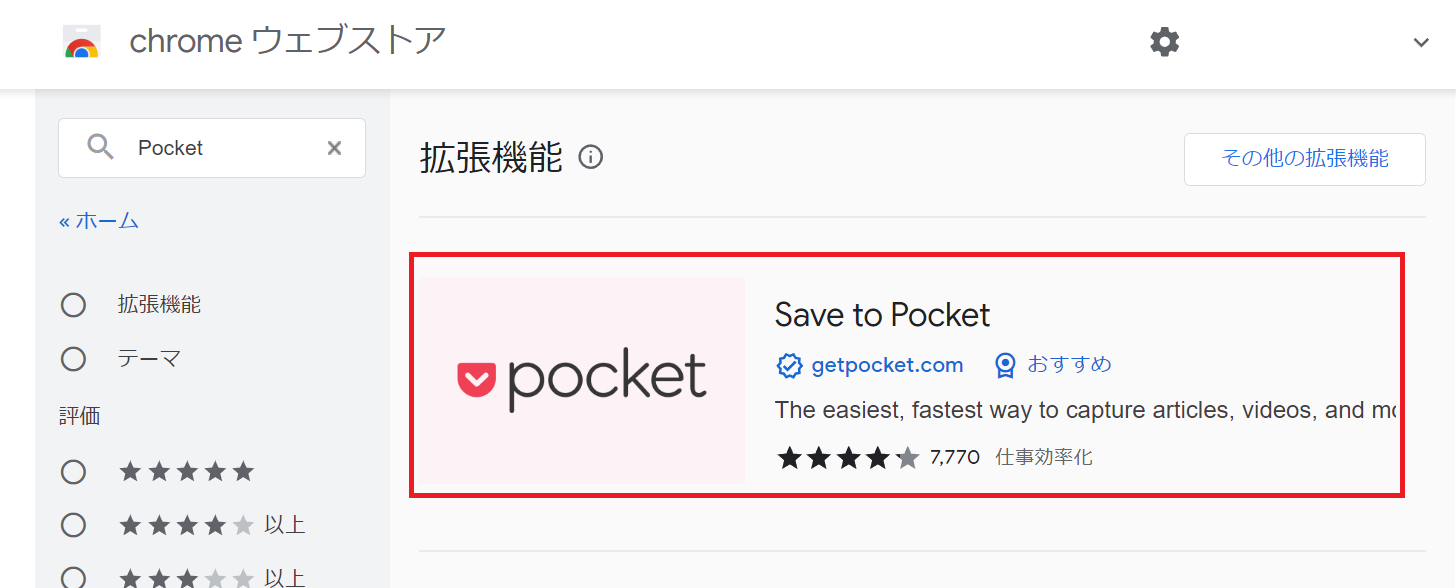Image resolution: width=1456 pixels, height=588 pixels.
Task: Click the info icon beside 拡張機能 heading
Action: (591, 157)
